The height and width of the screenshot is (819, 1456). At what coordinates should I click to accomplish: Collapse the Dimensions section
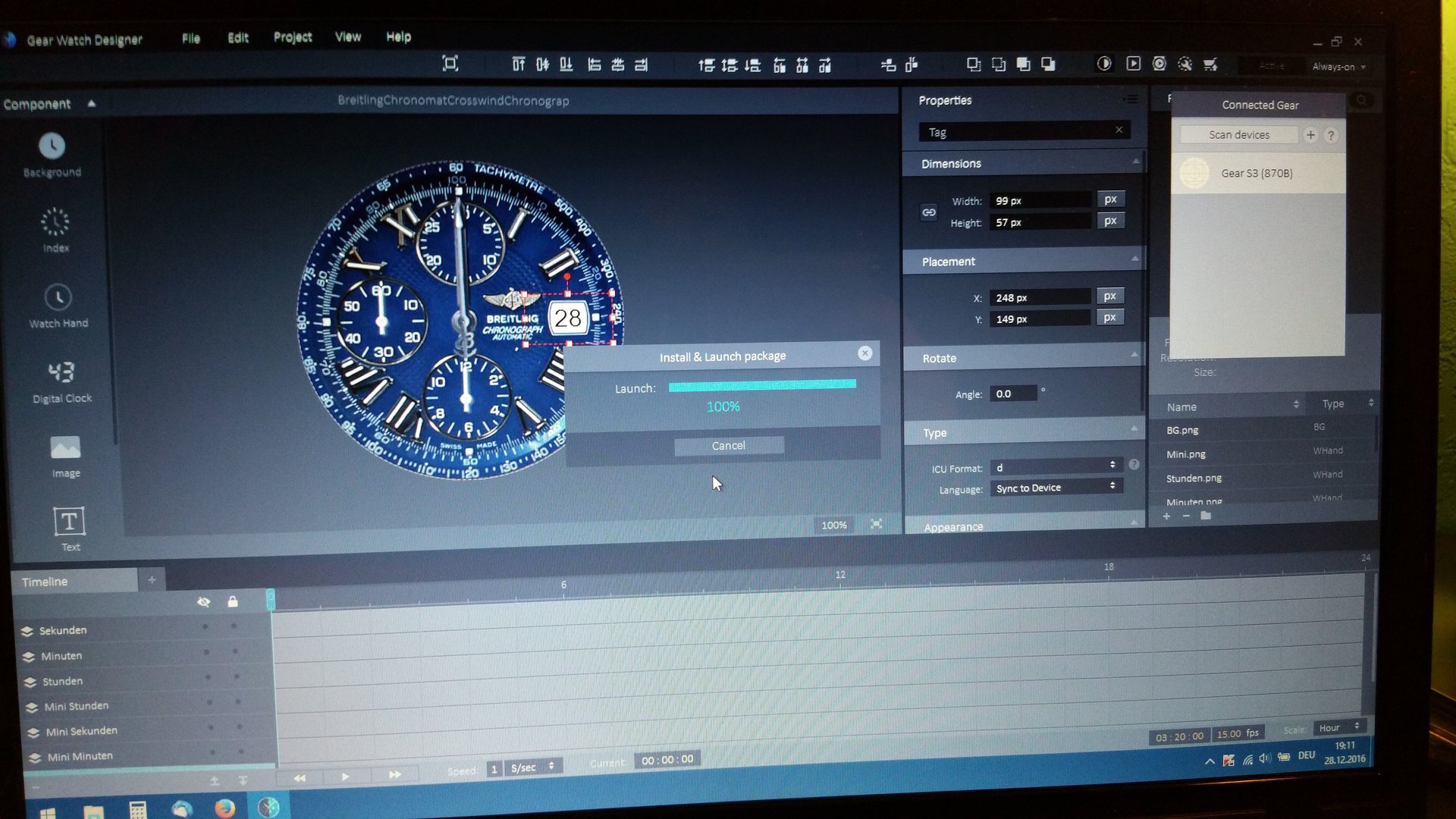[x=1136, y=162]
